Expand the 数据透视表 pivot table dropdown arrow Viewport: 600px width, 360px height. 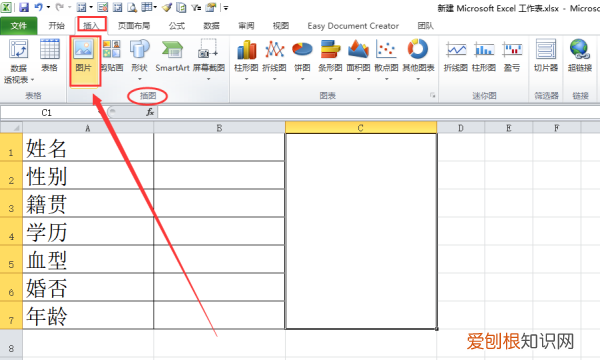pyautogui.click(x=33, y=80)
